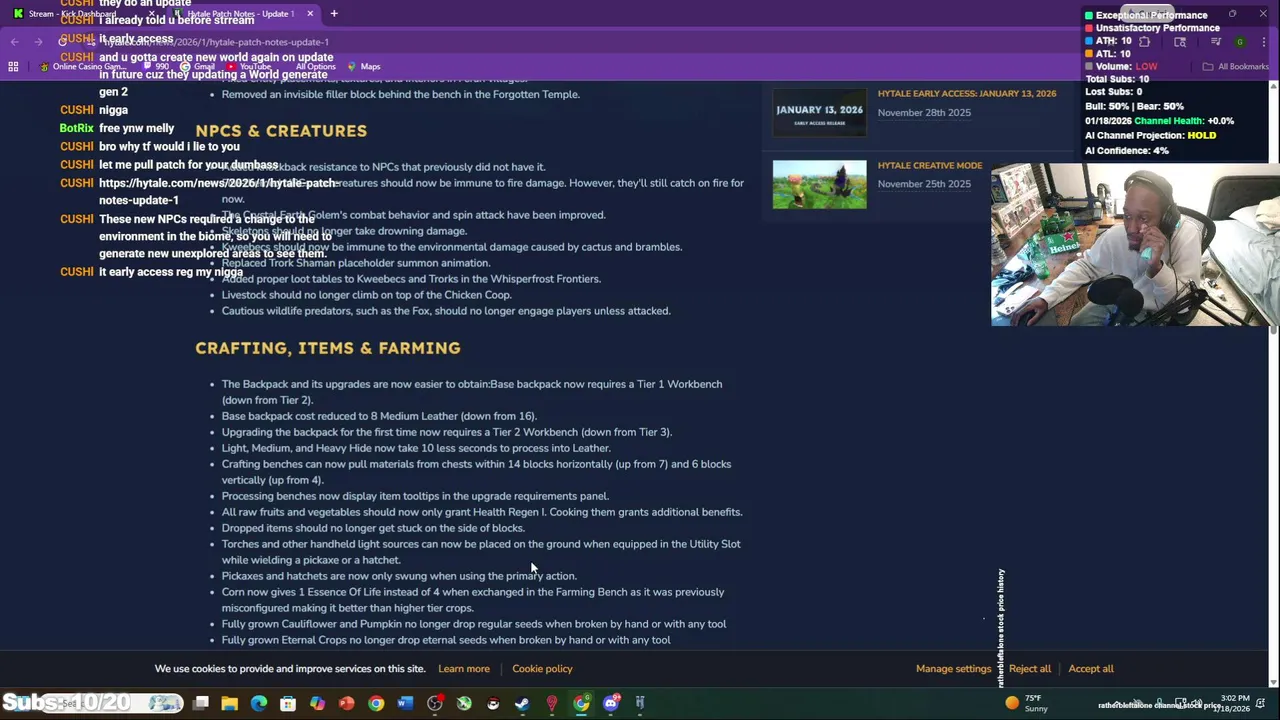Open the browser three-dot menu
Screen dimensions: 1280x720
tap(1266, 42)
